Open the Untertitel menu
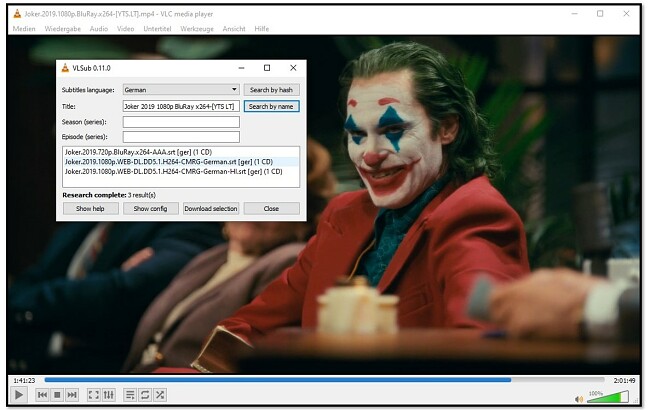The height and width of the screenshot is (410, 650). click(157, 29)
